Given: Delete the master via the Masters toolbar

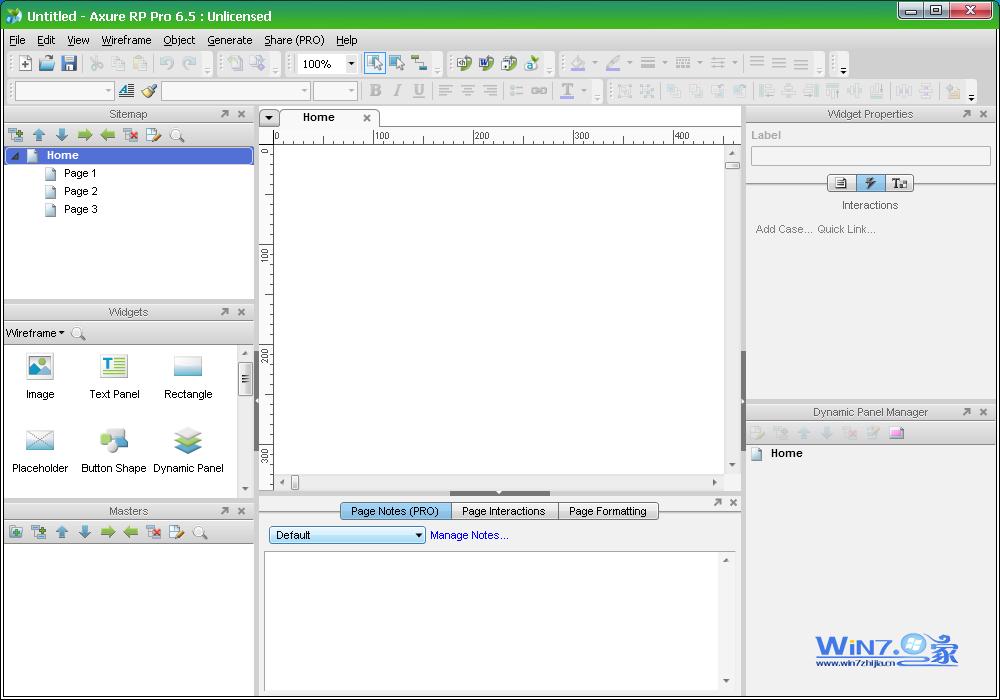Looking at the screenshot, I should point(154,532).
